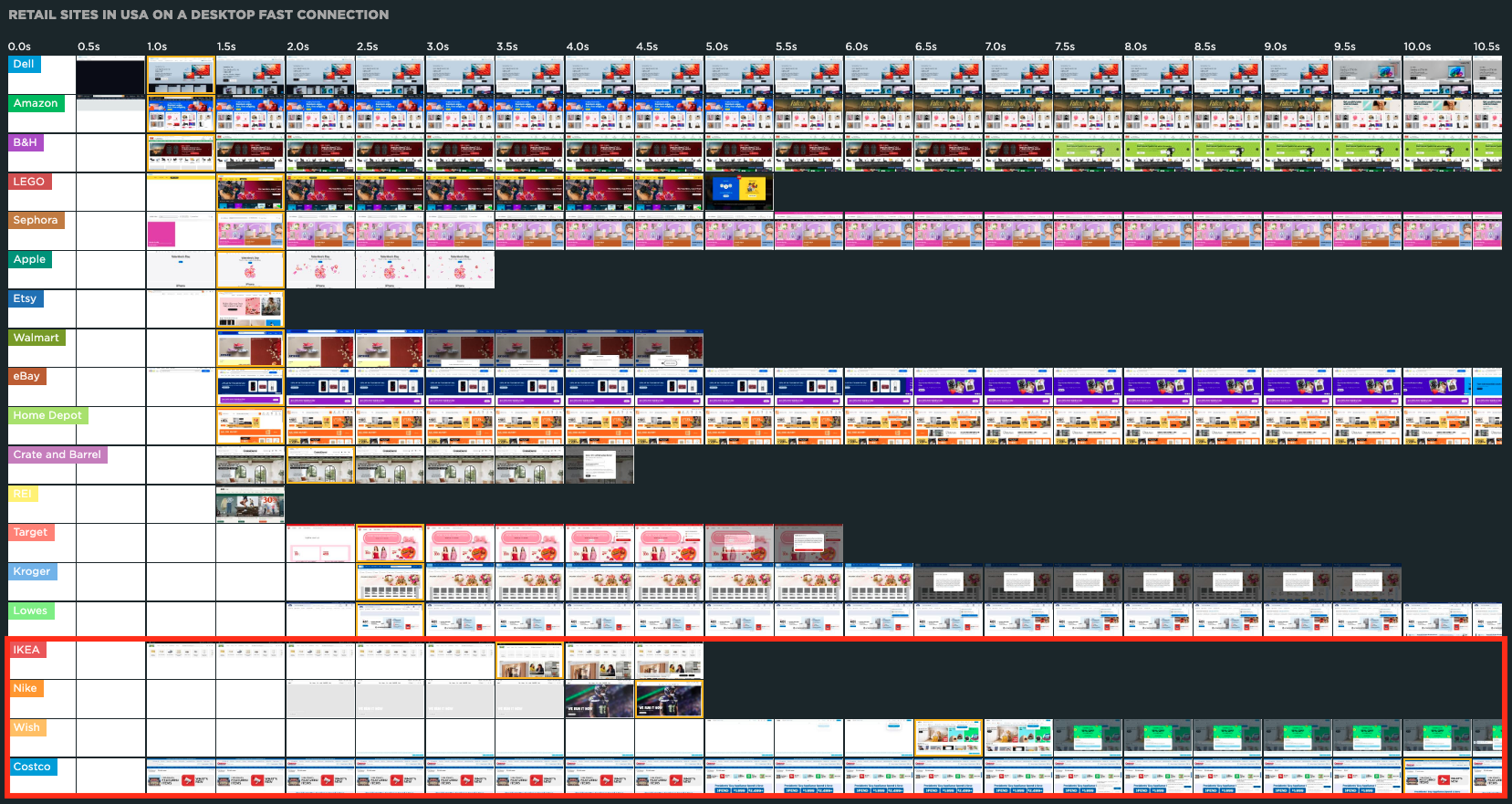The width and height of the screenshot is (1512, 804).
Task: Select IKEA's highlighted frame at 3.5s
Action: pos(529,661)
